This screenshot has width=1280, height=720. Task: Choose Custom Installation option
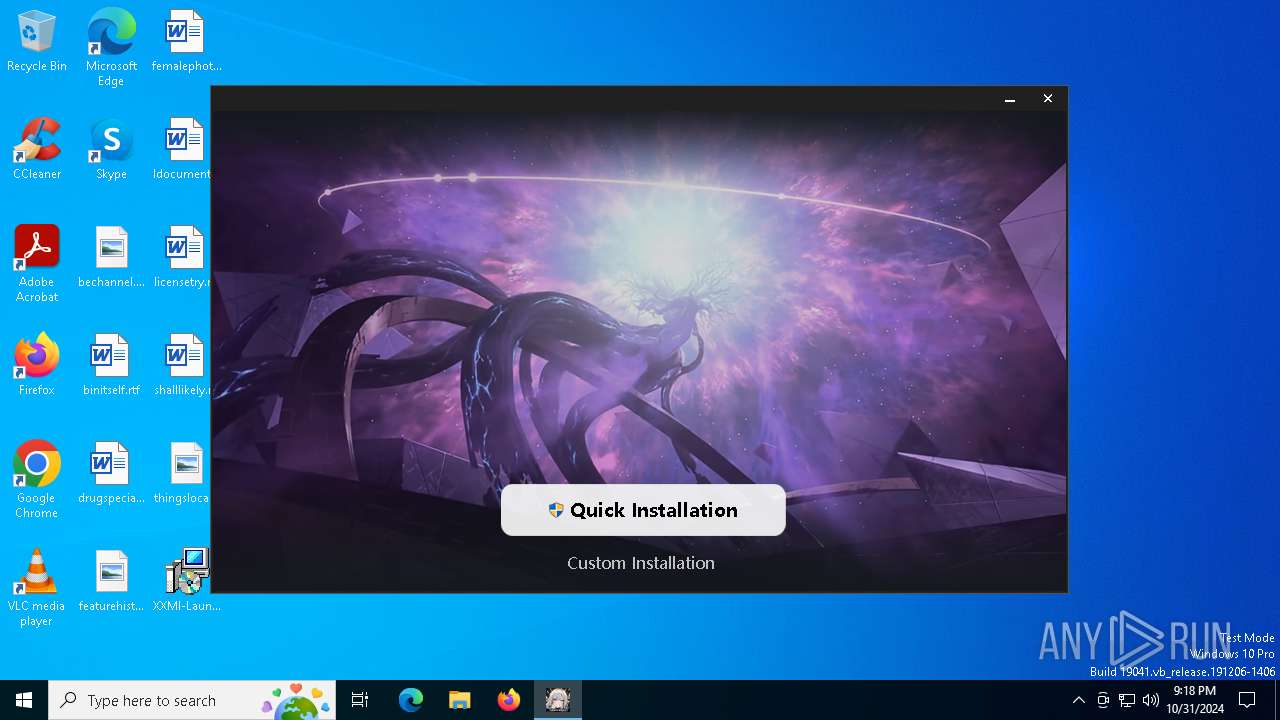641,563
